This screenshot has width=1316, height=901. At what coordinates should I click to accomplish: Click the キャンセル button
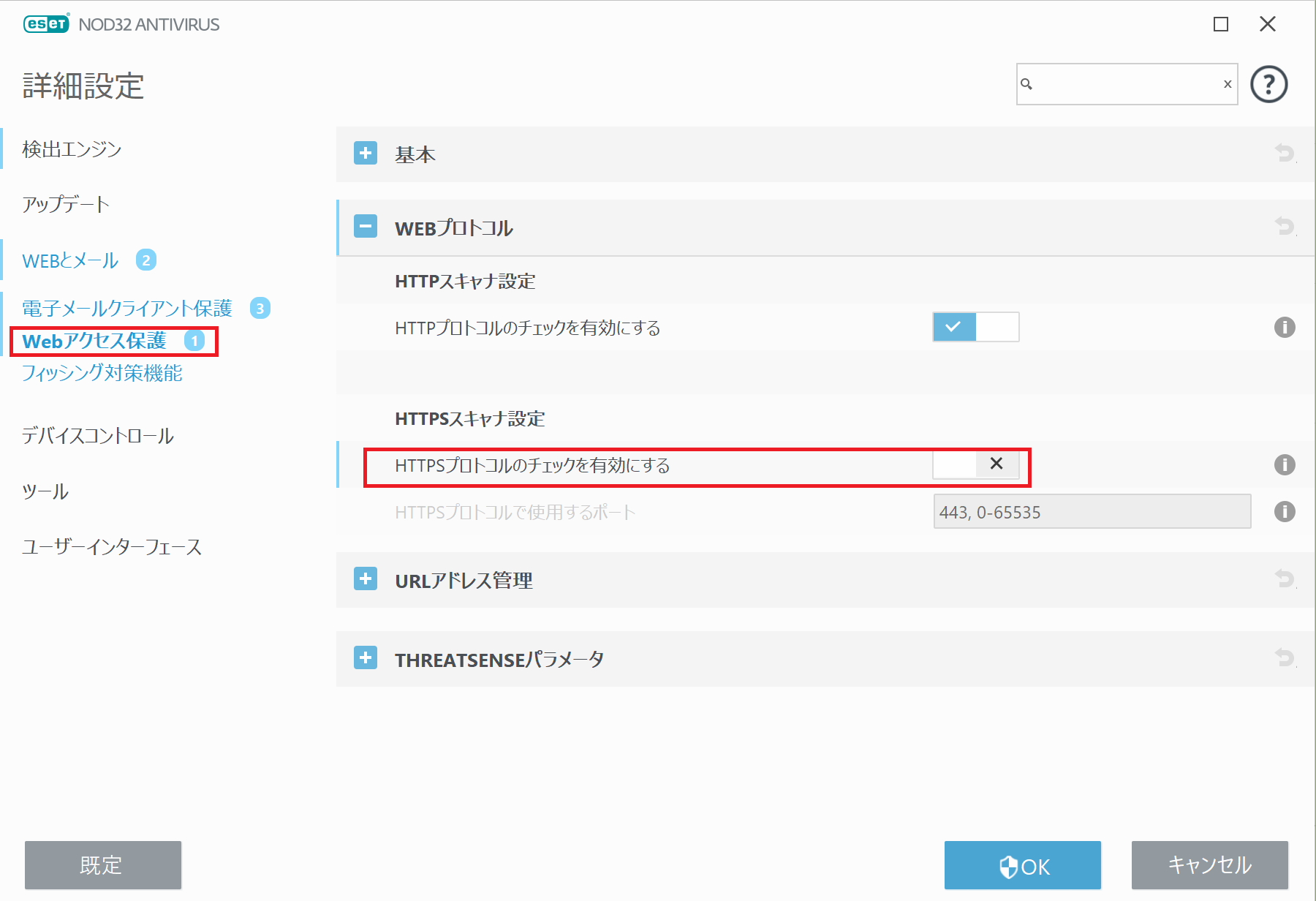pos(1209,865)
